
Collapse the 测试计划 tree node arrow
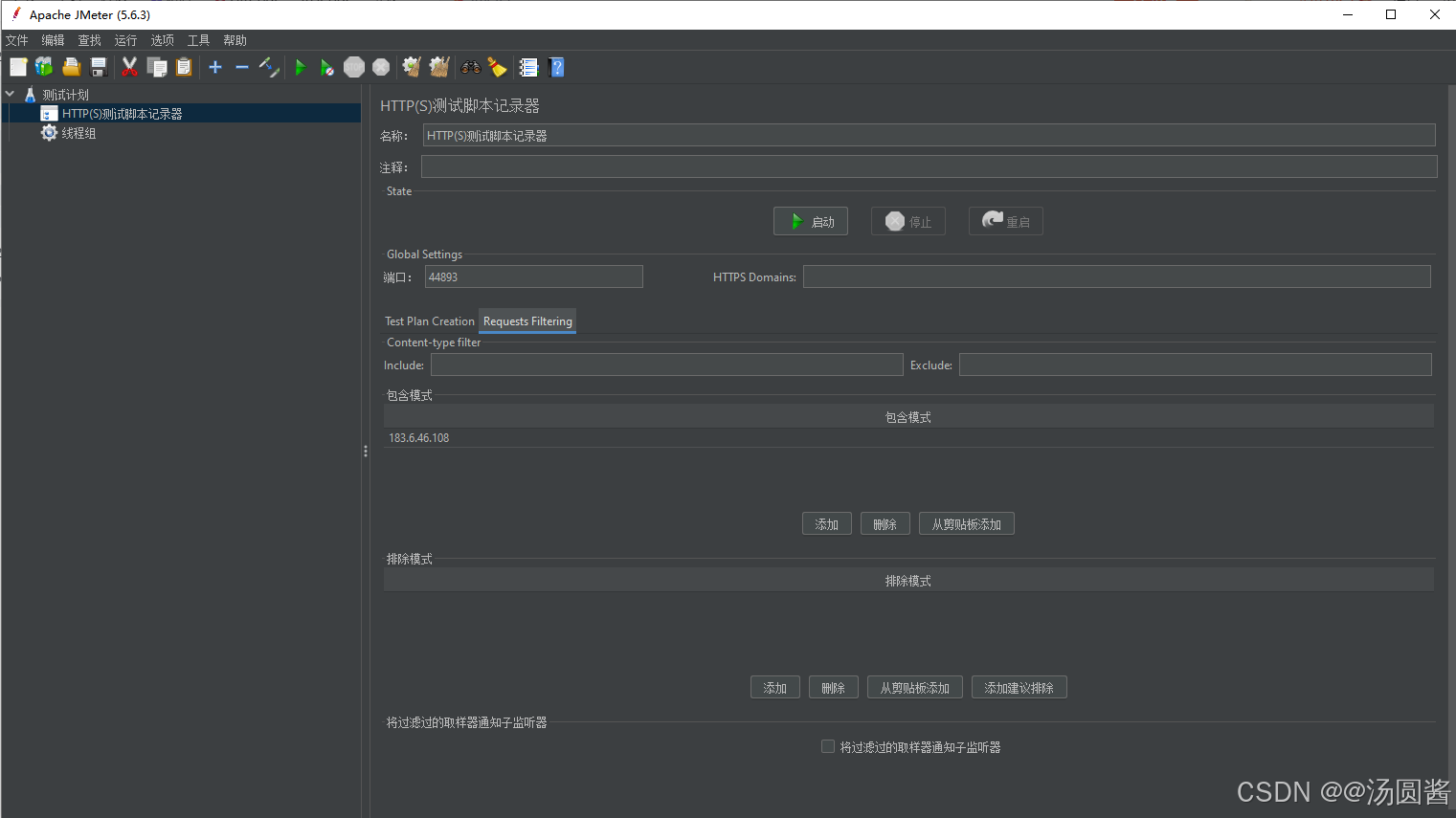point(10,94)
